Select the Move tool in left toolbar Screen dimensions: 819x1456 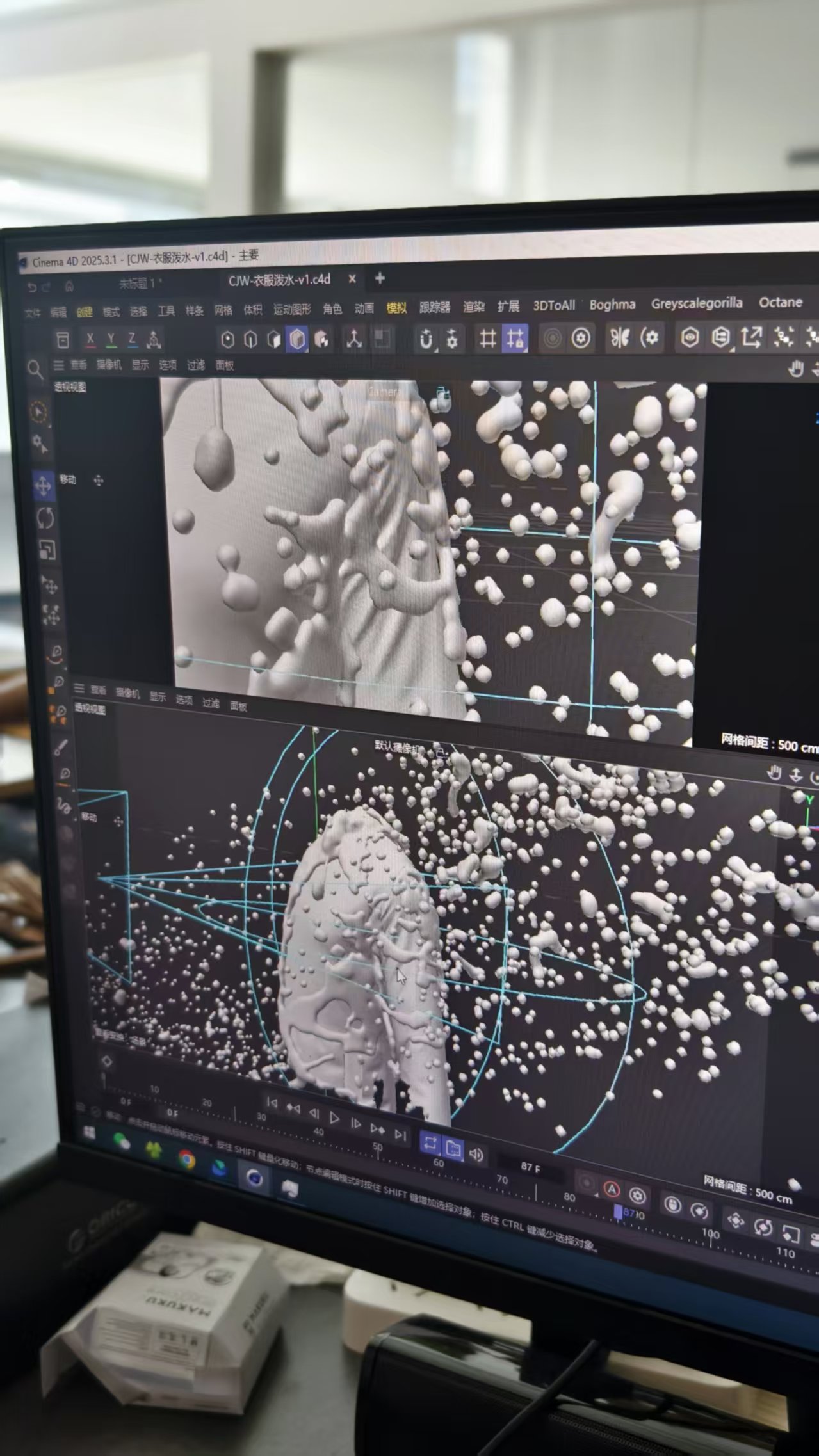click(x=43, y=486)
